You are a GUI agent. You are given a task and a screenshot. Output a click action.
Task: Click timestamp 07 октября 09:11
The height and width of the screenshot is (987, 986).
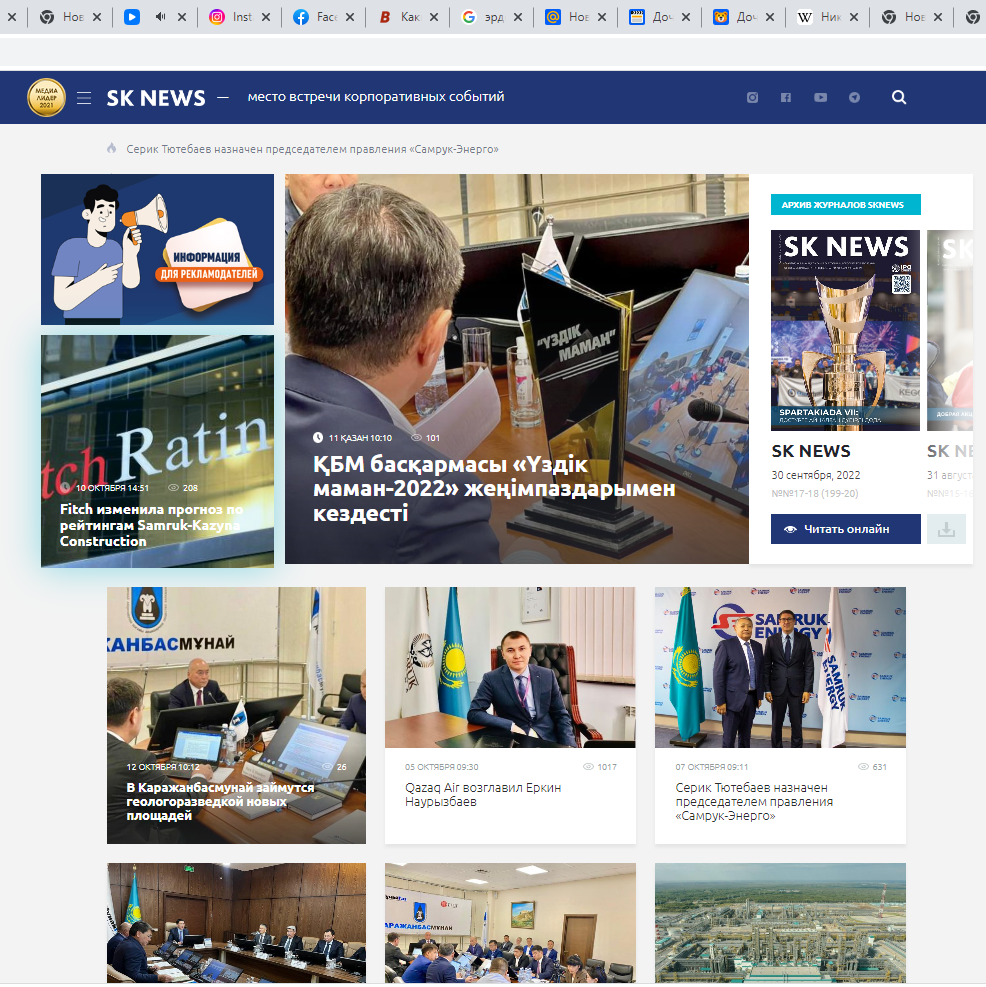[711, 767]
